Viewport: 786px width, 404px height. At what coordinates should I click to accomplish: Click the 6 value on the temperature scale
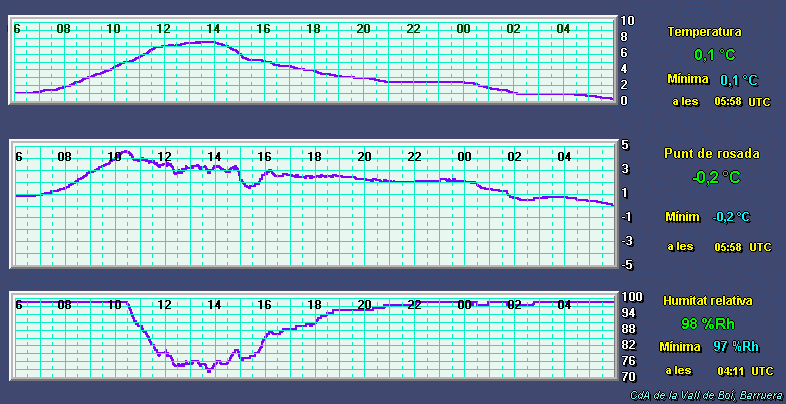625,53
